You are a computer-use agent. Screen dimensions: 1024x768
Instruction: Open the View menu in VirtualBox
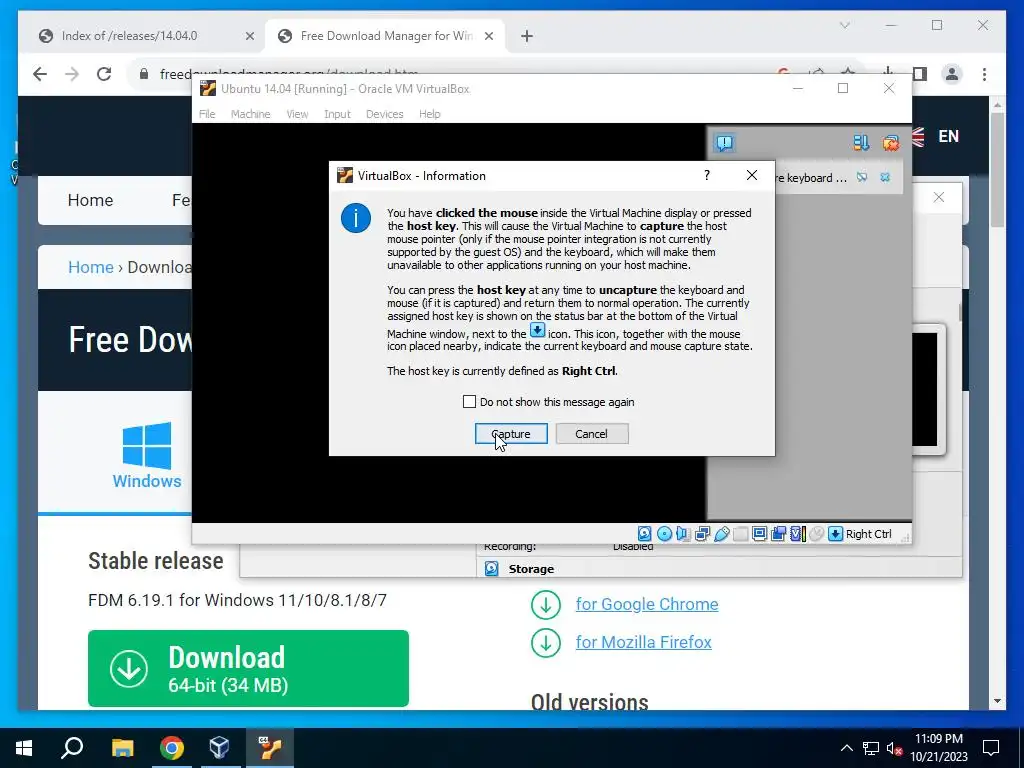coord(296,114)
